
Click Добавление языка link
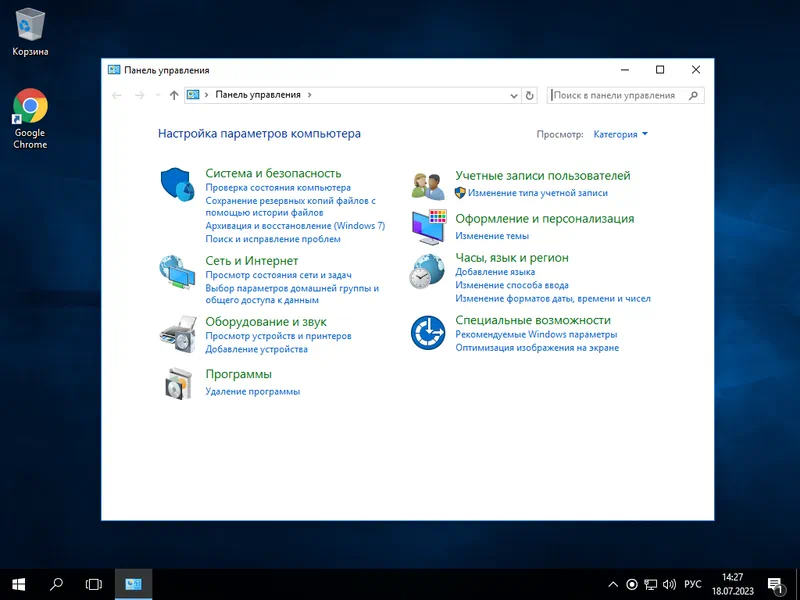pyautogui.click(x=495, y=272)
